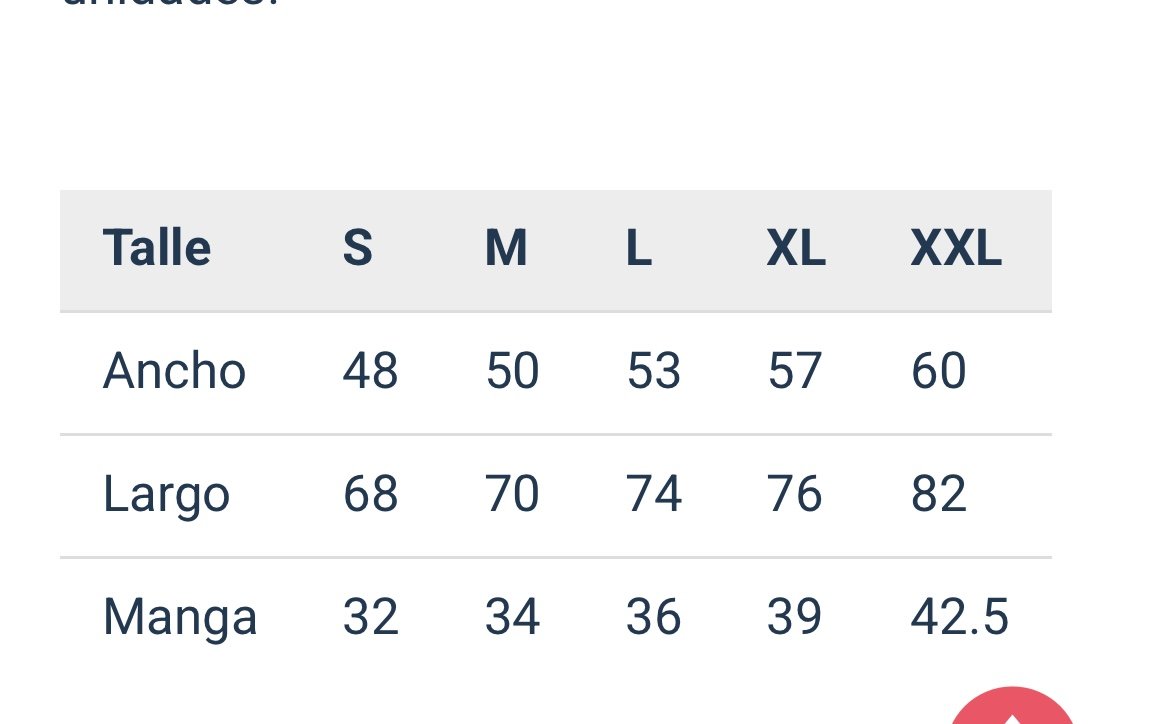The height and width of the screenshot is (724, 1170).
Task: Click the Ancho row label
Action: coord(174,372)
